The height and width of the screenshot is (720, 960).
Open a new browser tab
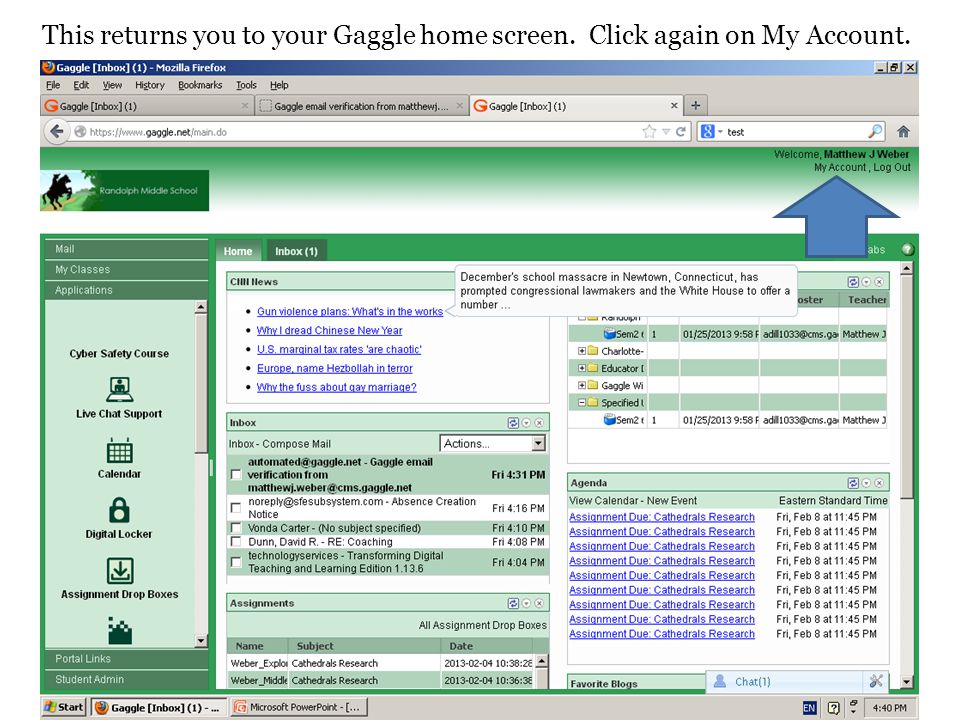click(696, 106)
